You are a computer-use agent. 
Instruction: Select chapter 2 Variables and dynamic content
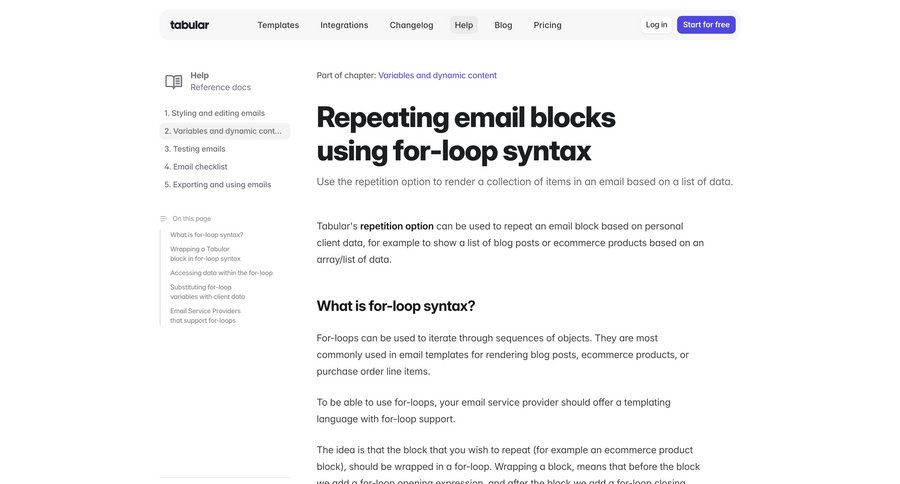pyautogui.click(x=226, y=131)
